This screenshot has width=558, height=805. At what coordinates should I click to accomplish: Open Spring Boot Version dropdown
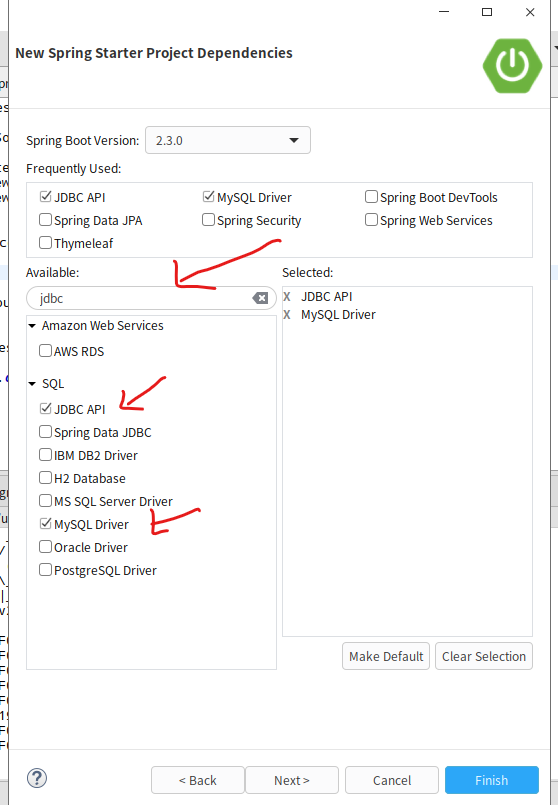(x=228, y=140)
